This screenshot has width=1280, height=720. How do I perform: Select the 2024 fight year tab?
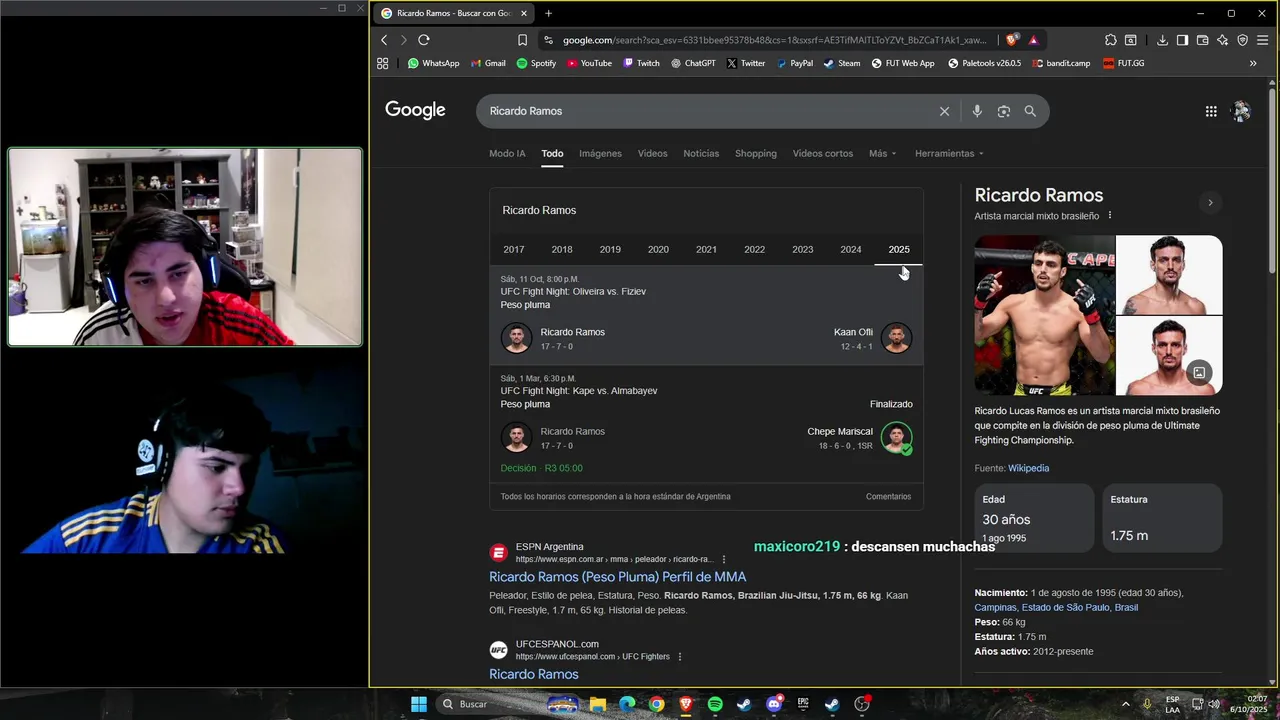(x=851, y=249)
